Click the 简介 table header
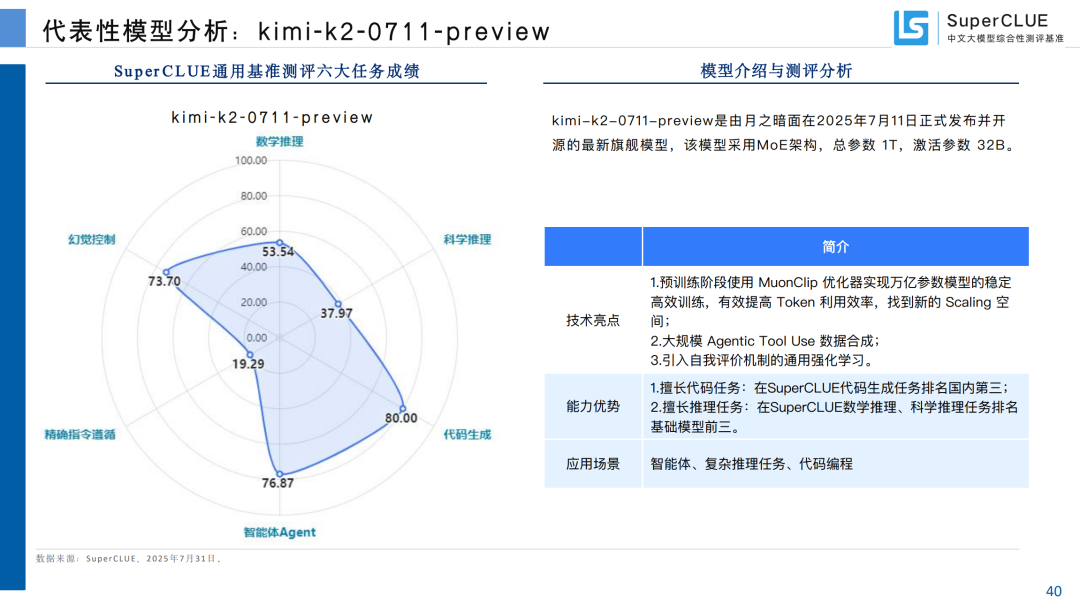Screen dimensions: 1080x605 click(835, 247)
